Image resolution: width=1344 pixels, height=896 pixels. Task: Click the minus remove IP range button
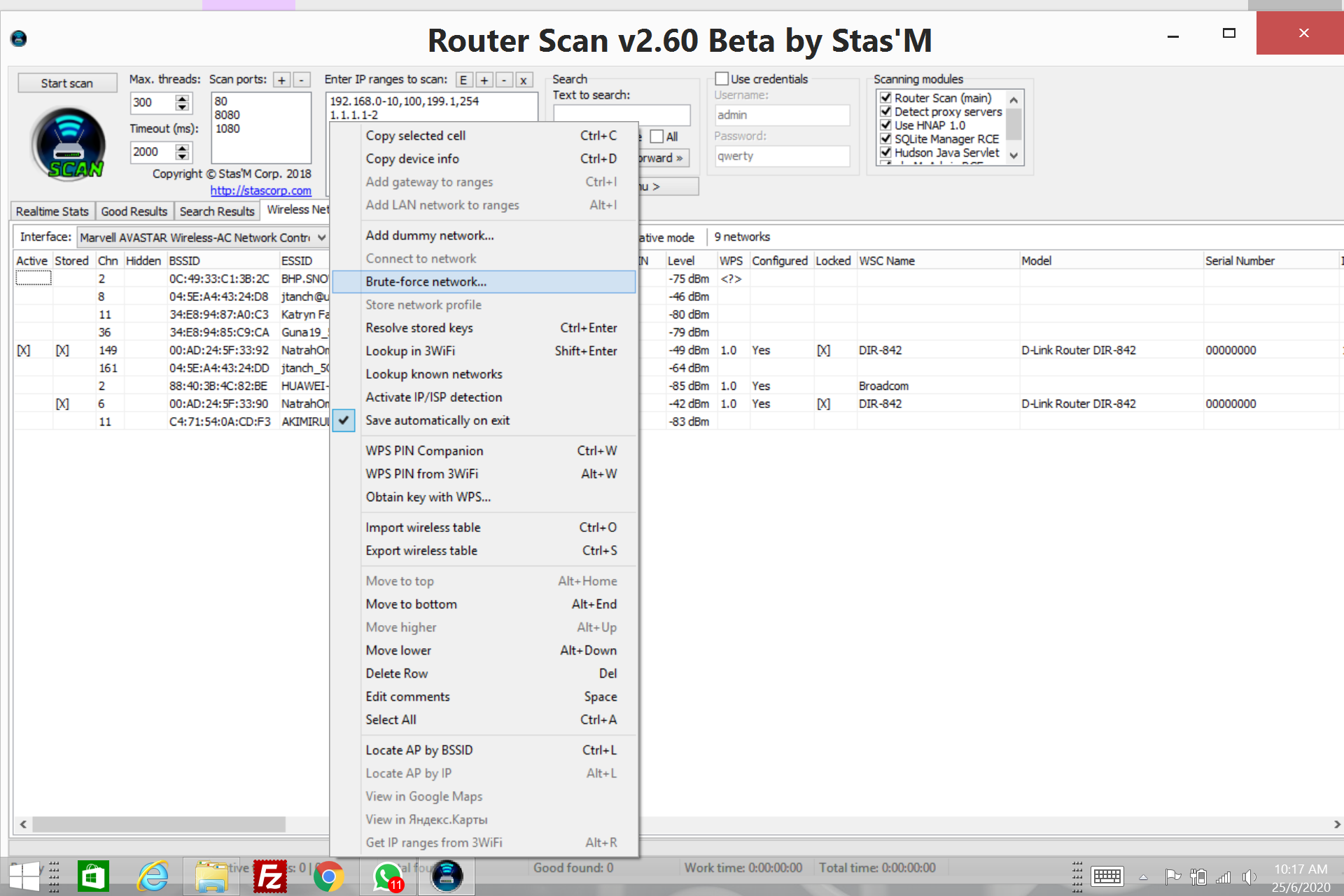point(504,80)
